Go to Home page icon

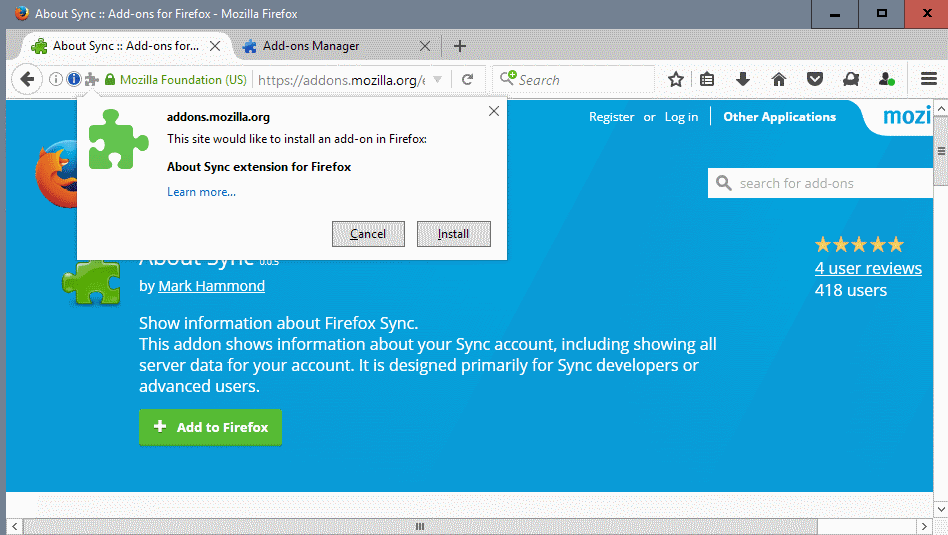(x=779, y=80)
